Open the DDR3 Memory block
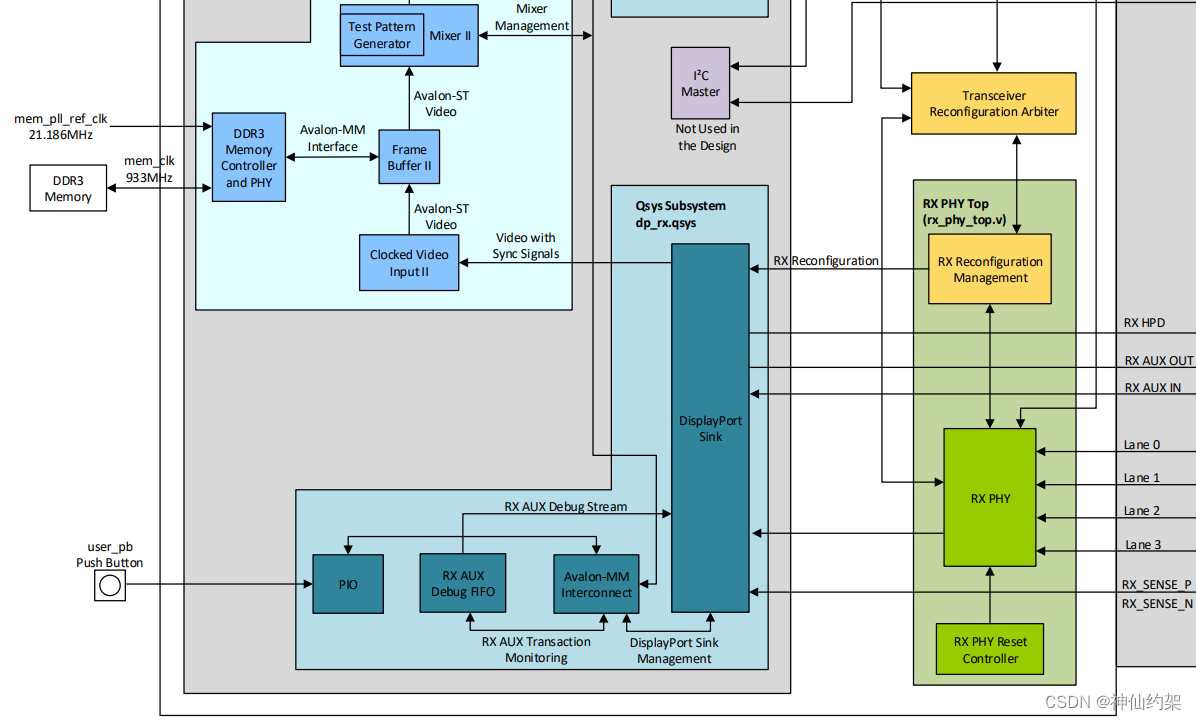The height and width of the screenshot is (720, 1196). (67, 187)
